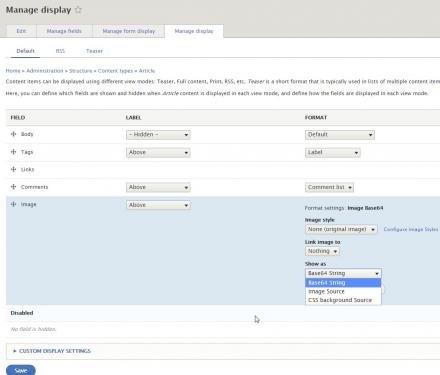440x375 pixels.
Task: Open Comments label dropdown showing Above
Action: click(x=158, y=187)
